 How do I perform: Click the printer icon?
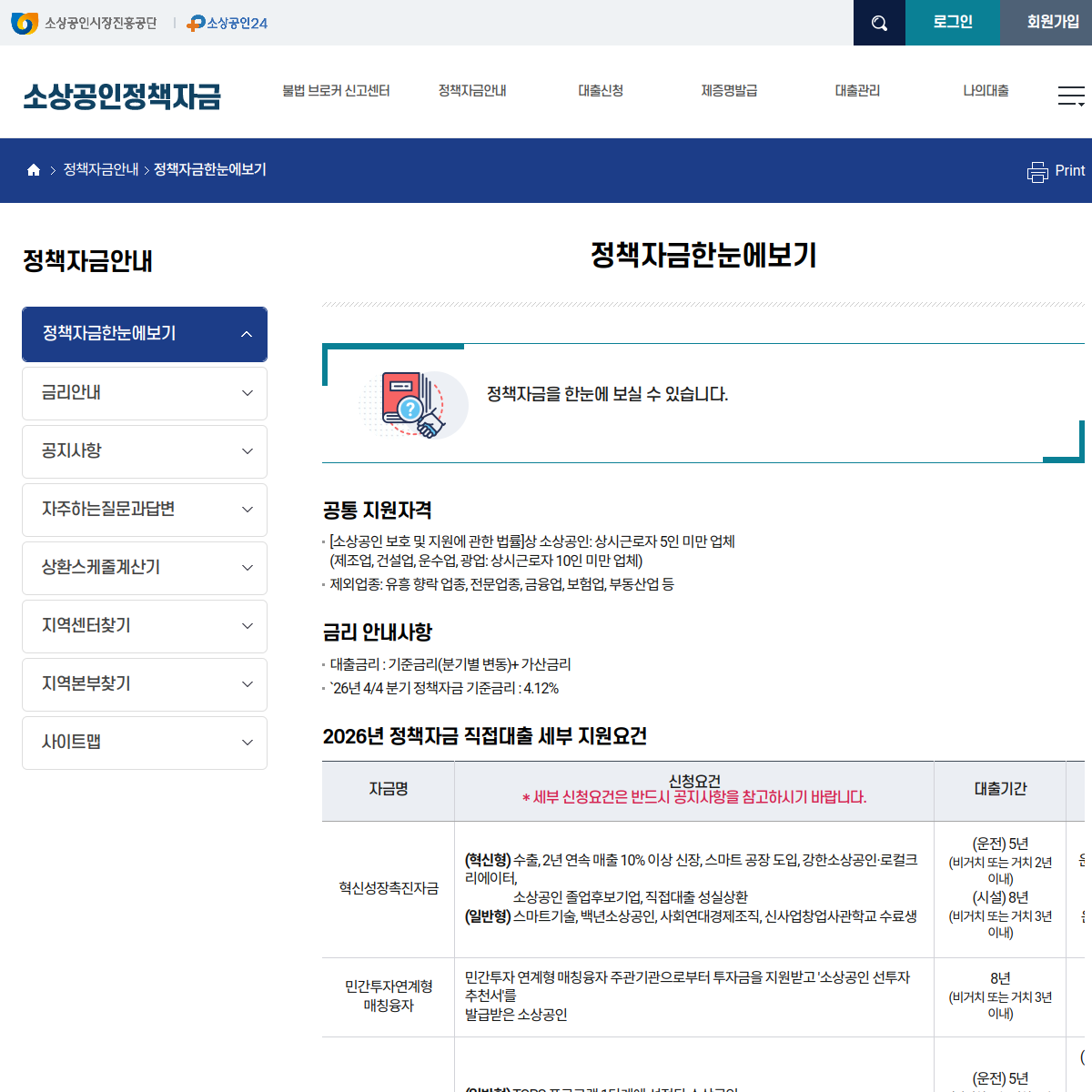click(x=1037, y=171)
